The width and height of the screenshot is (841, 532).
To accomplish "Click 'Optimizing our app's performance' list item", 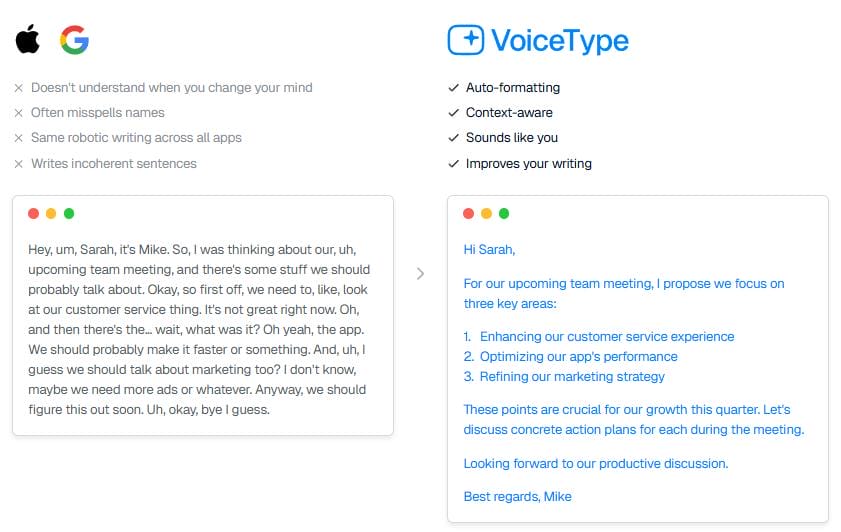I will click(578, 357).
